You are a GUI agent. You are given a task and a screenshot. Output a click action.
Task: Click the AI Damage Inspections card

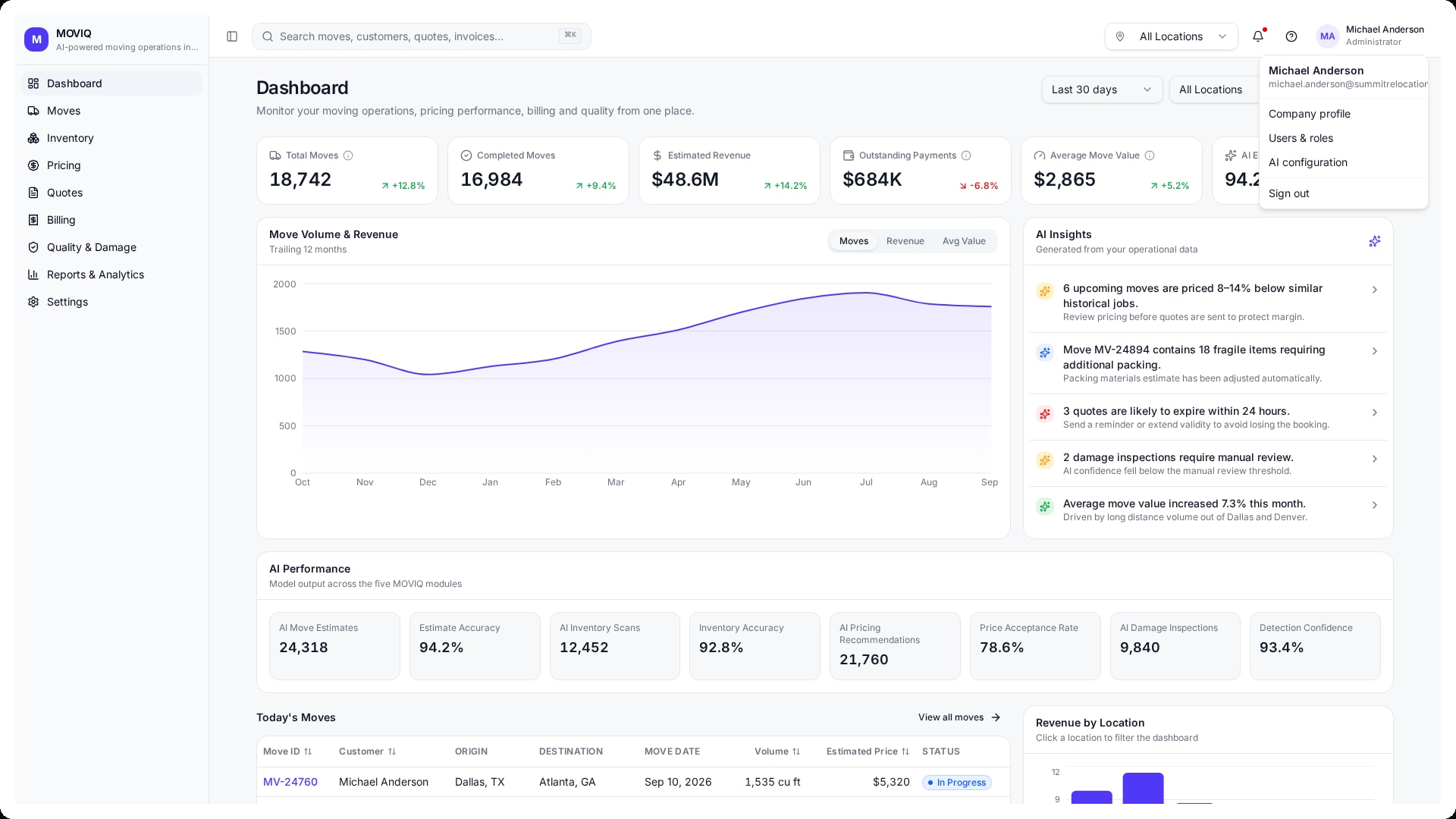pos(1175,646)
